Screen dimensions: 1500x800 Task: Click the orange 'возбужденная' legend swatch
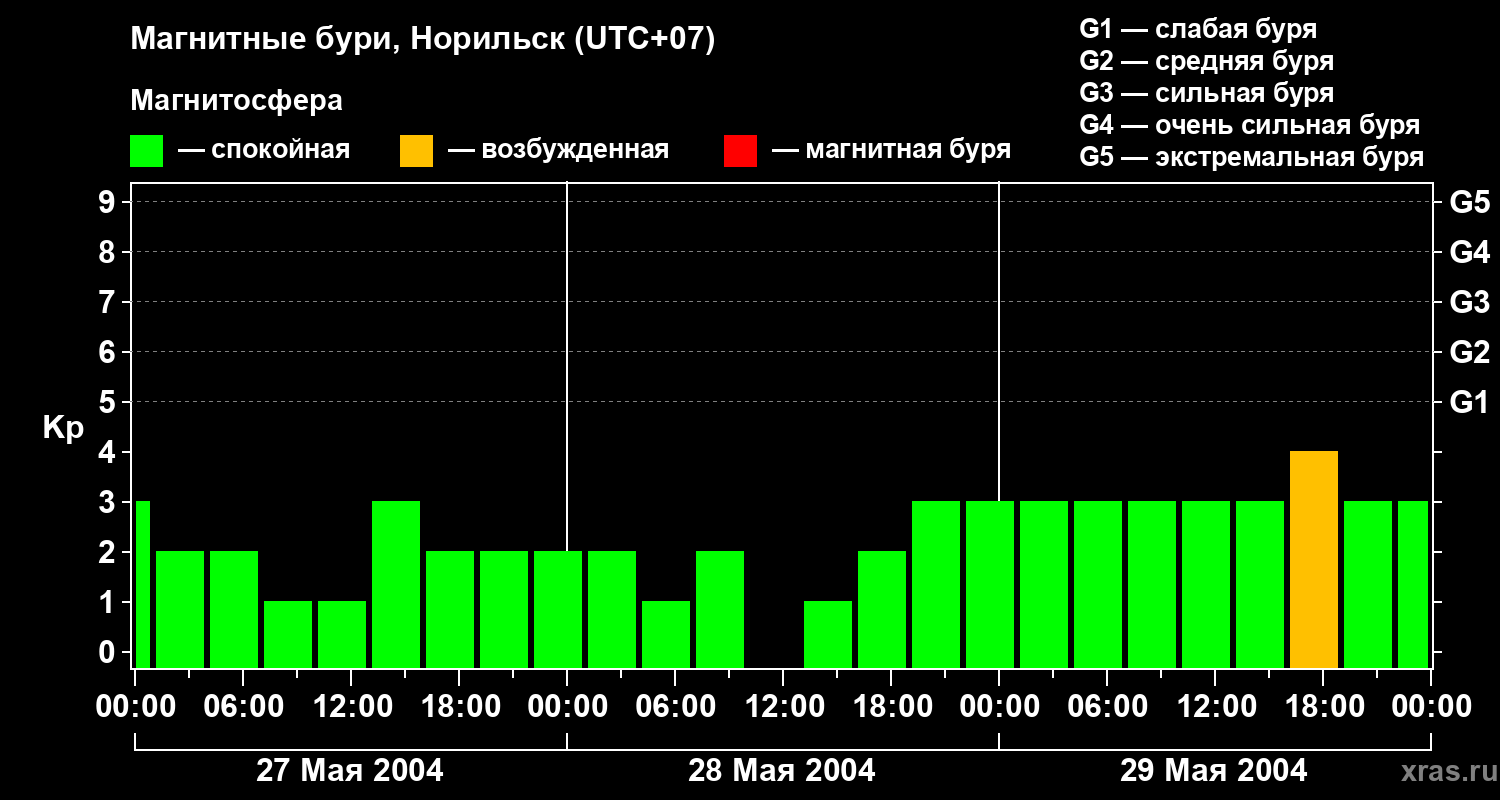pyautogui.click(x=416, y=151)
